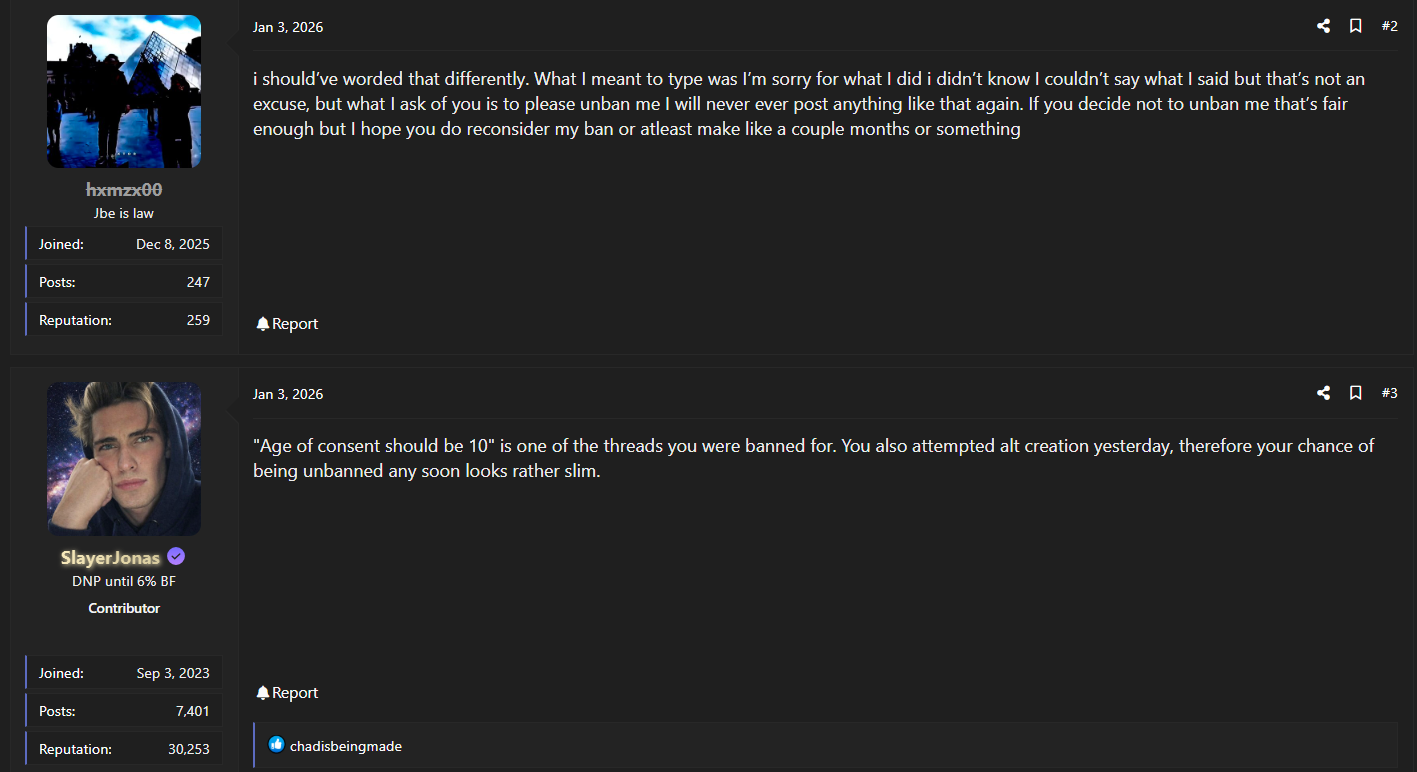Bookmark post #3

click(1355, 393)
